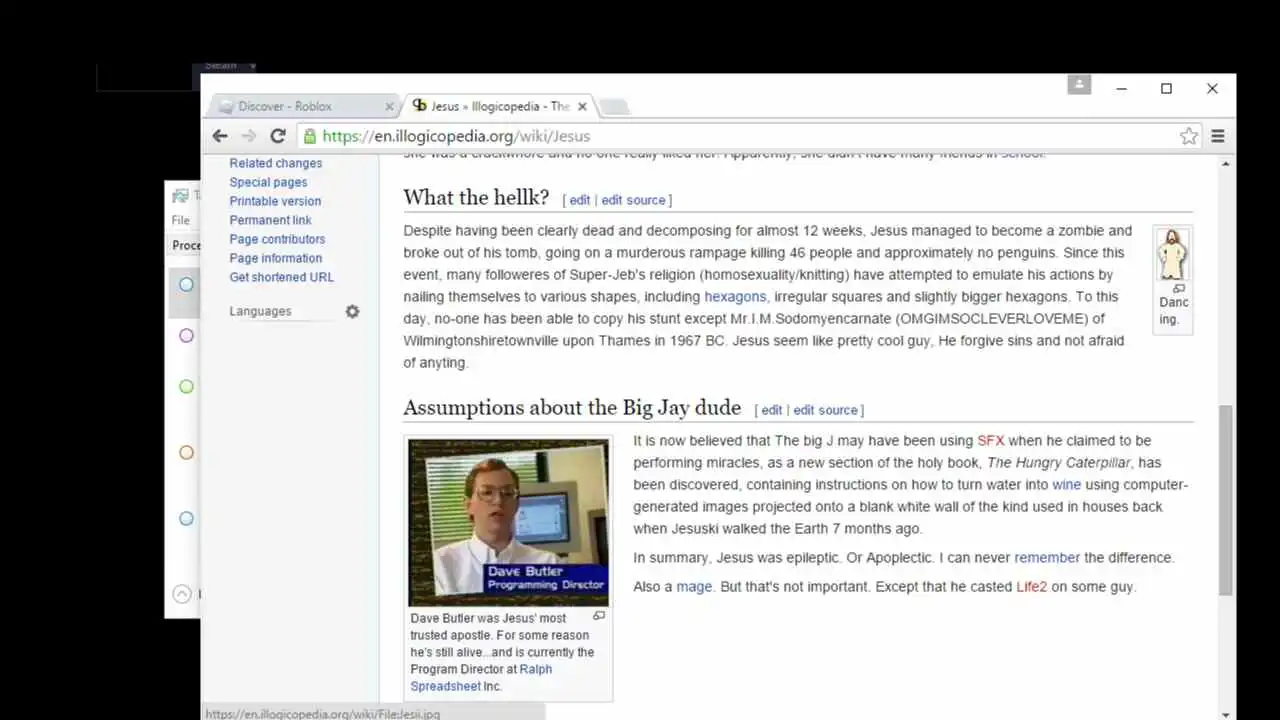The height and width of the screenshot is (720, 1280).
Task: Open Page contributors link
Action: pyautogui.click(x=277, y=239)
